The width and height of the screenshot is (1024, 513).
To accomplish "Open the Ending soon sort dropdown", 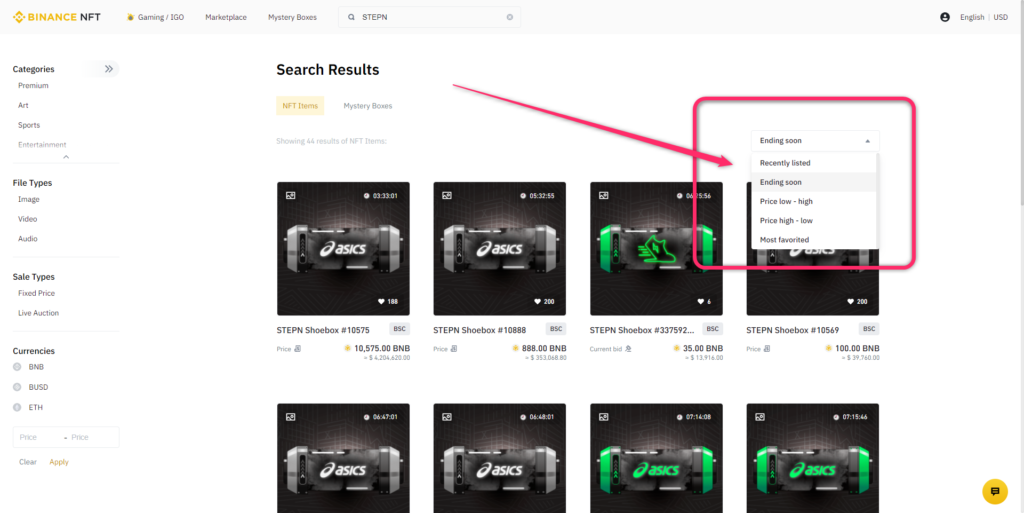I will click(x=815, y=140).
